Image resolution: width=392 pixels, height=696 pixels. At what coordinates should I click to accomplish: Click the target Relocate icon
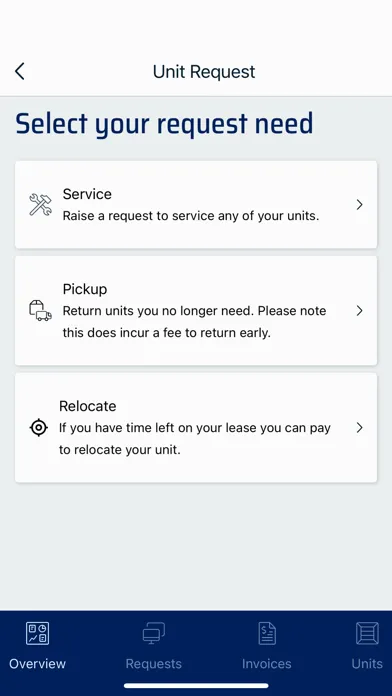tap(39, 427)
